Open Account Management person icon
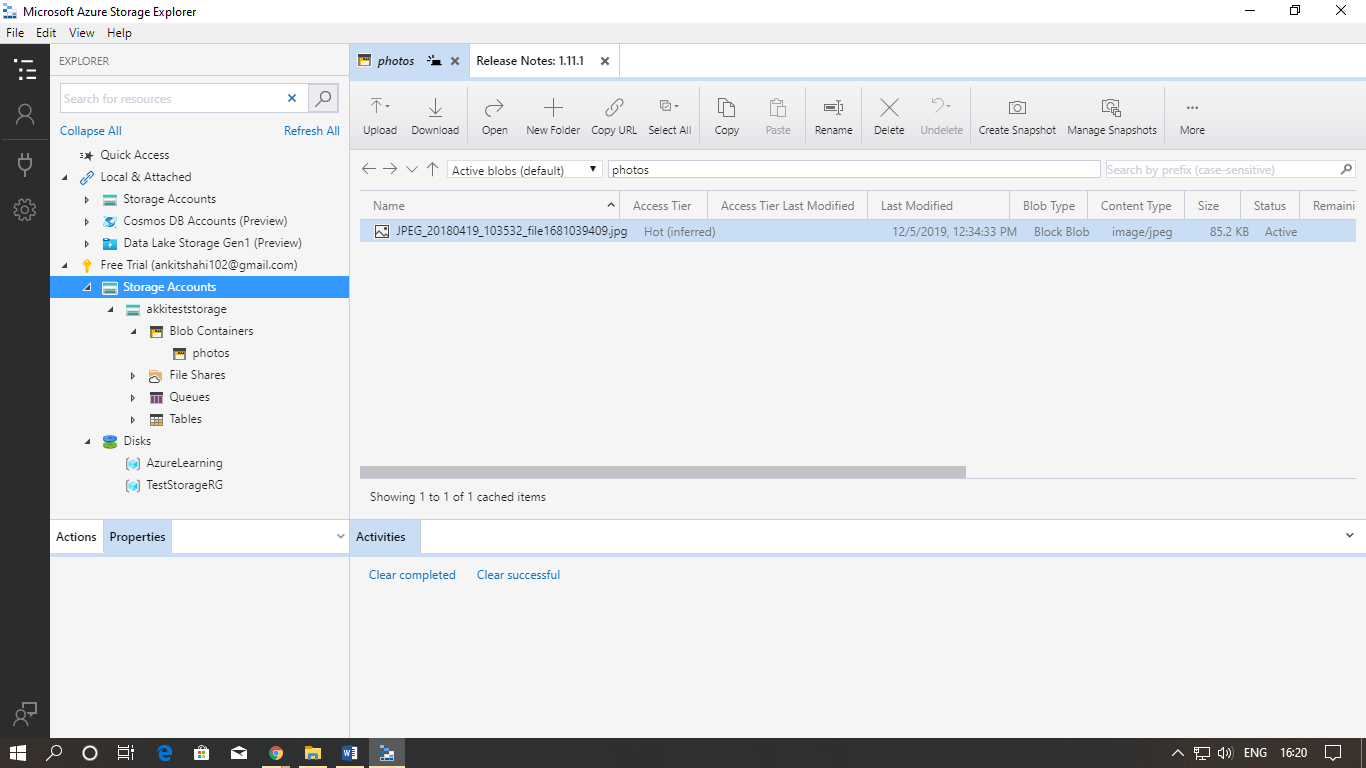 pyautogui.click(x=25, y=115)
